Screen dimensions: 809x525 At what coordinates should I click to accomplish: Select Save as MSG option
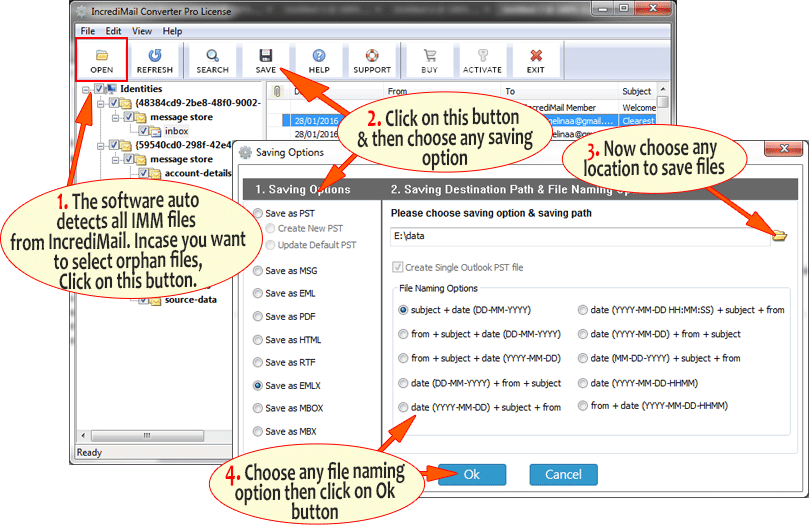tap(258, 270)
